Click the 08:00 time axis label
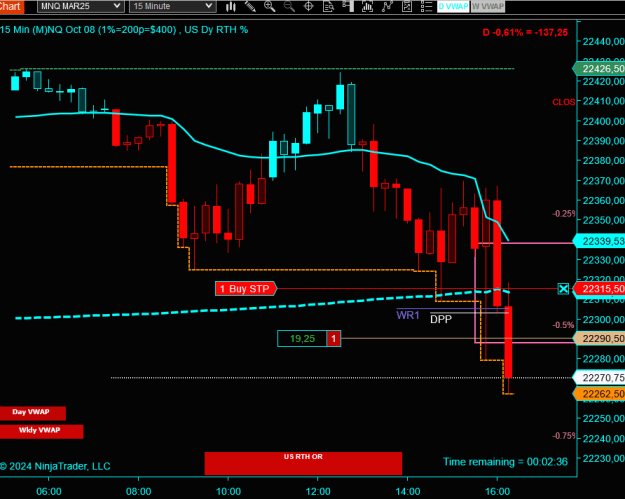Image resolution: width=625 pixels, height=499 pixels. pyautogui.click(x=138, y=491)
